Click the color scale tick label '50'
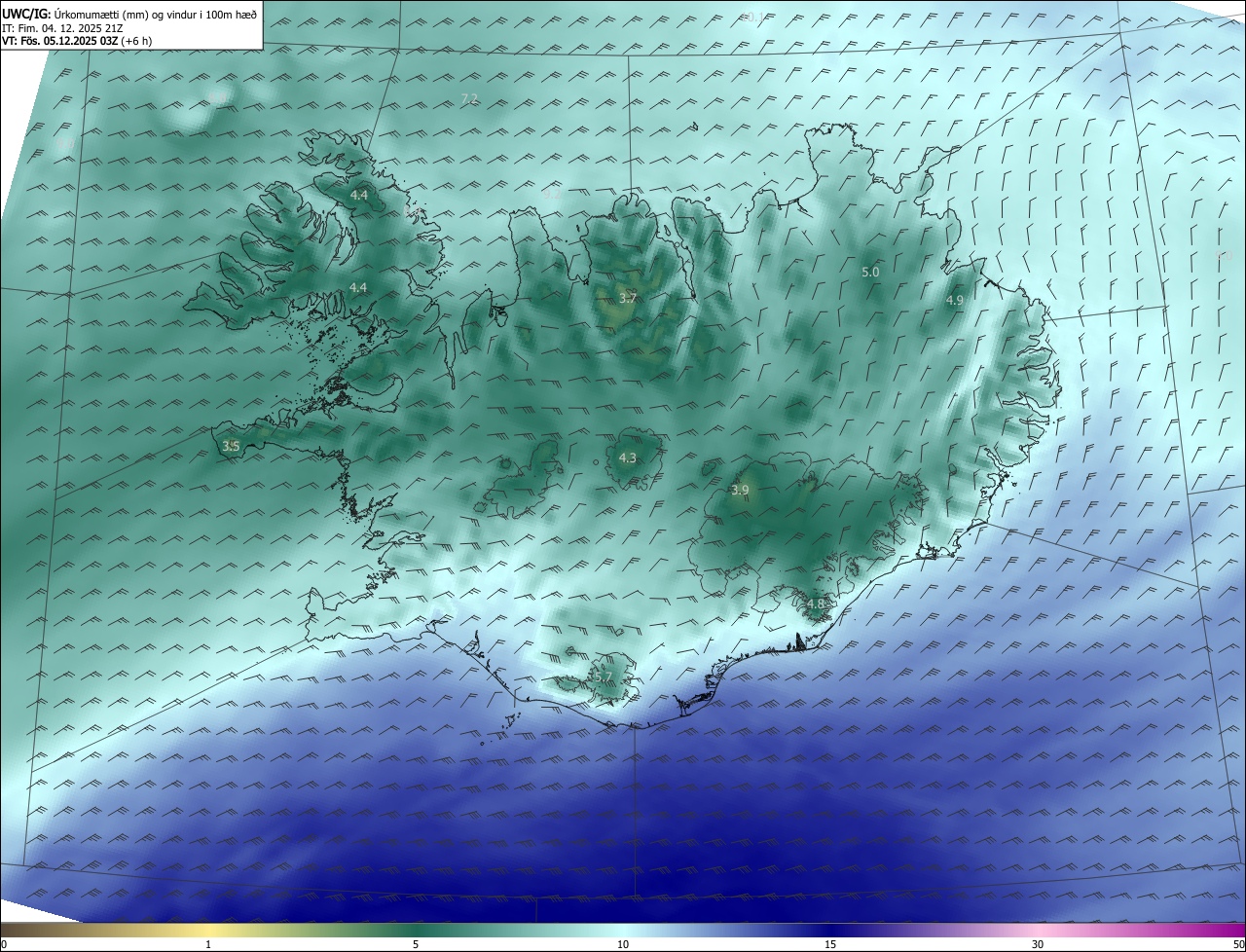Screen dimensions: 1246x952 pyautogui.click(x=1238, y=944)
